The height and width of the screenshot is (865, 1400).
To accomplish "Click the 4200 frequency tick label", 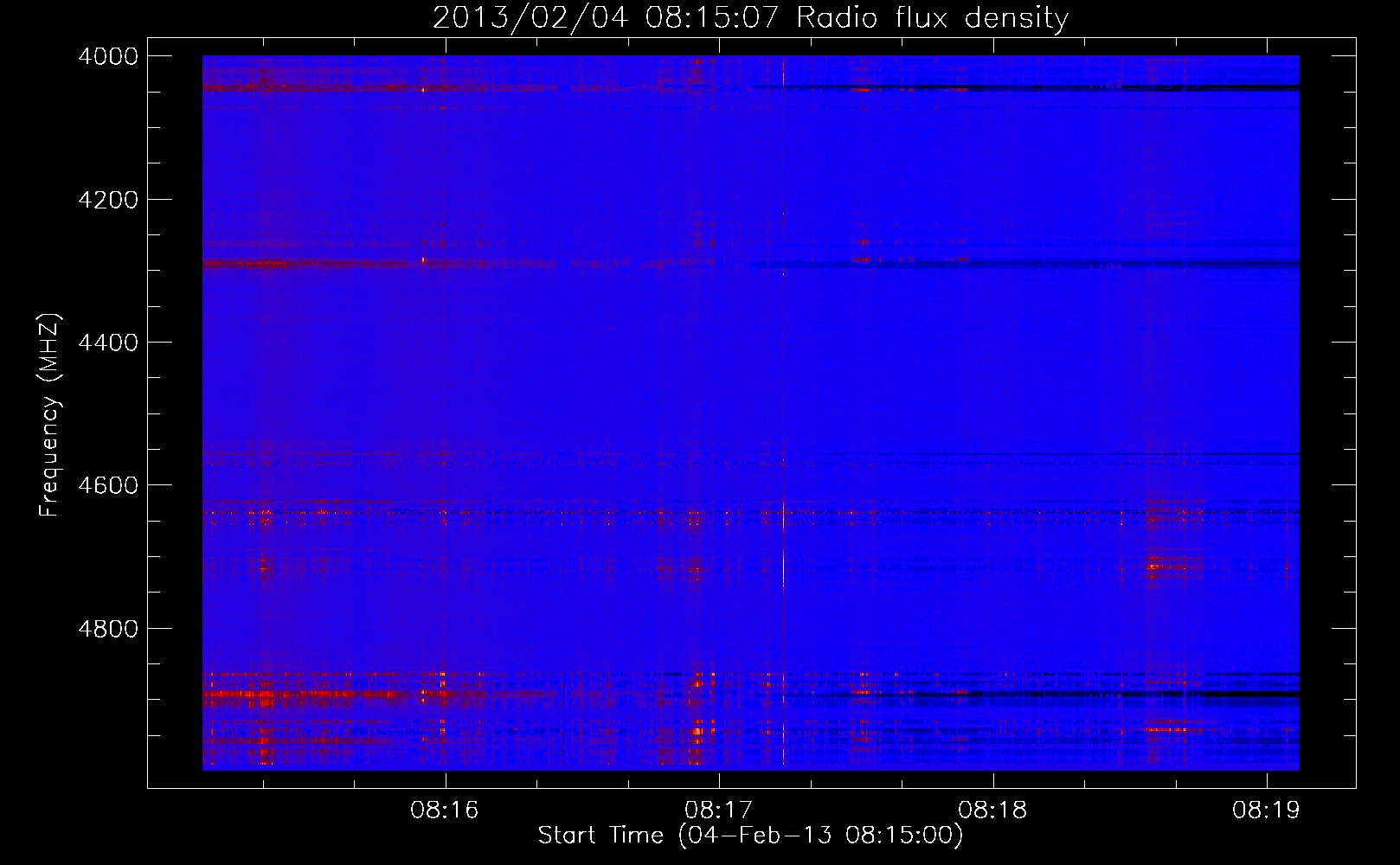I will coord(108,200).
